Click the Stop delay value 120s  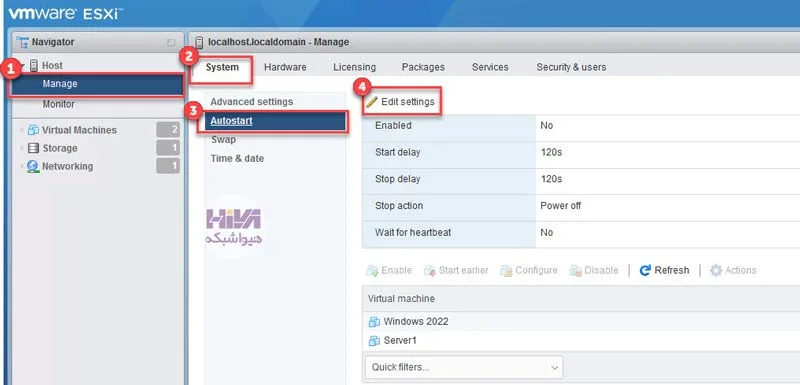tap(551, 179)
